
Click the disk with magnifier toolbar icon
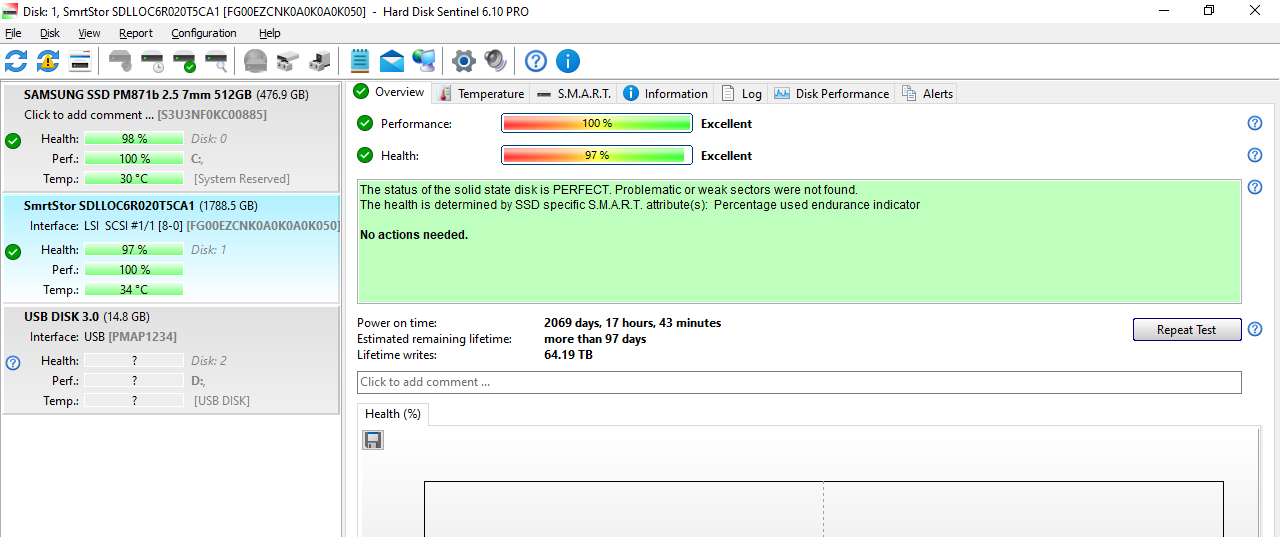216,61
